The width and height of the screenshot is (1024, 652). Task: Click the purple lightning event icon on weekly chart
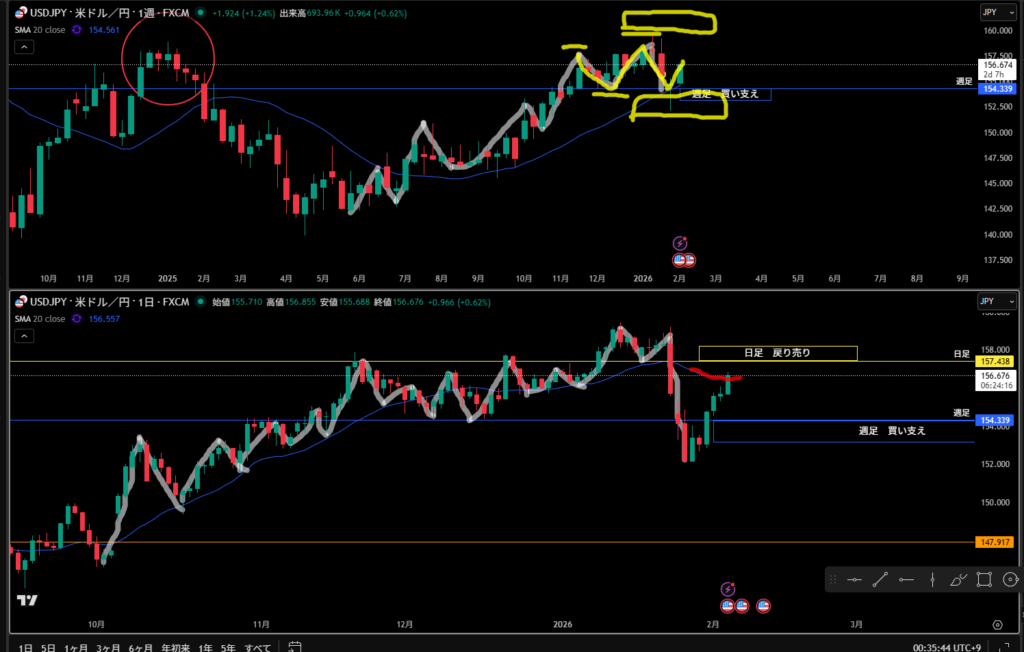(x=680, y=243)
